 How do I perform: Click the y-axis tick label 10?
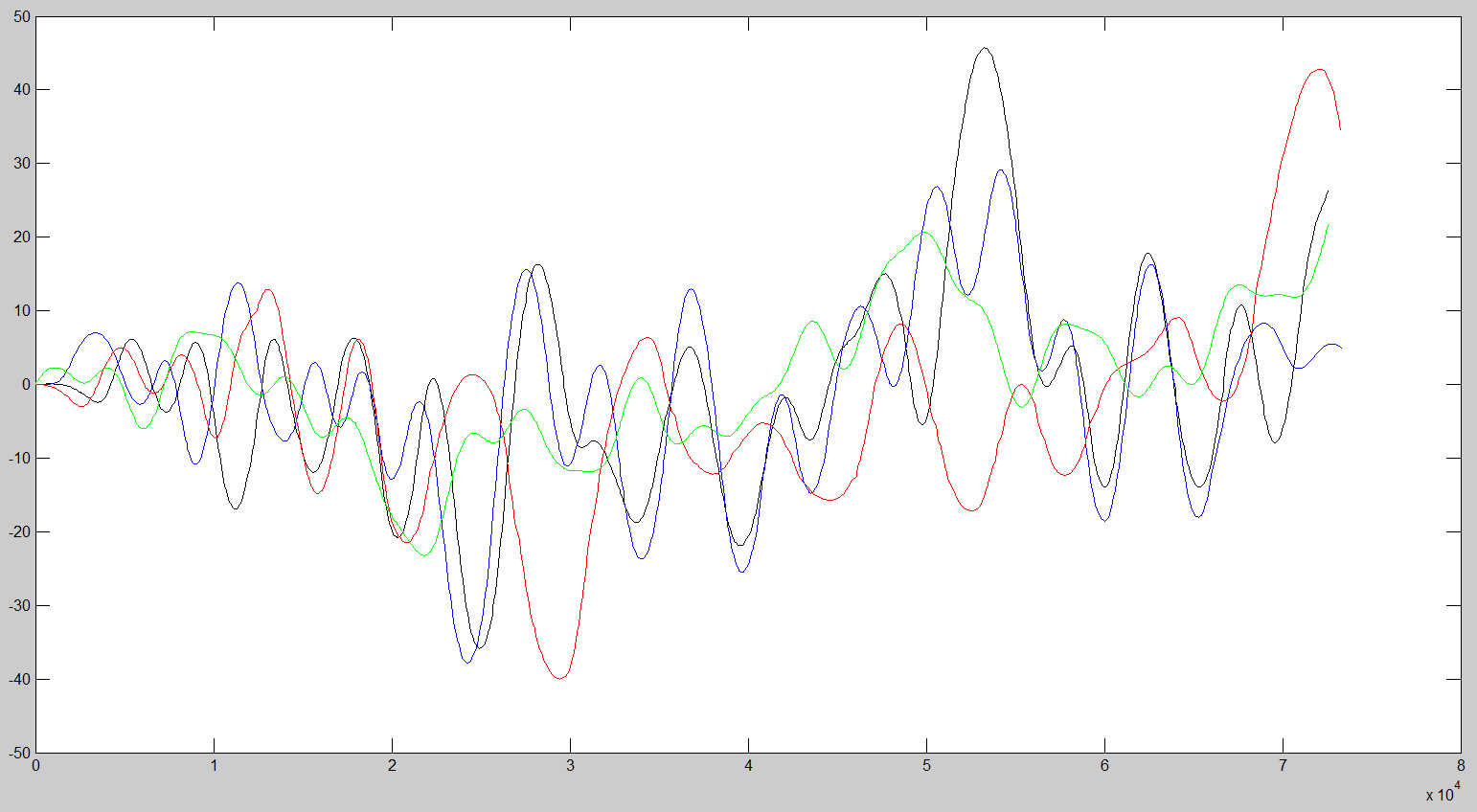(x=22, y=311)
